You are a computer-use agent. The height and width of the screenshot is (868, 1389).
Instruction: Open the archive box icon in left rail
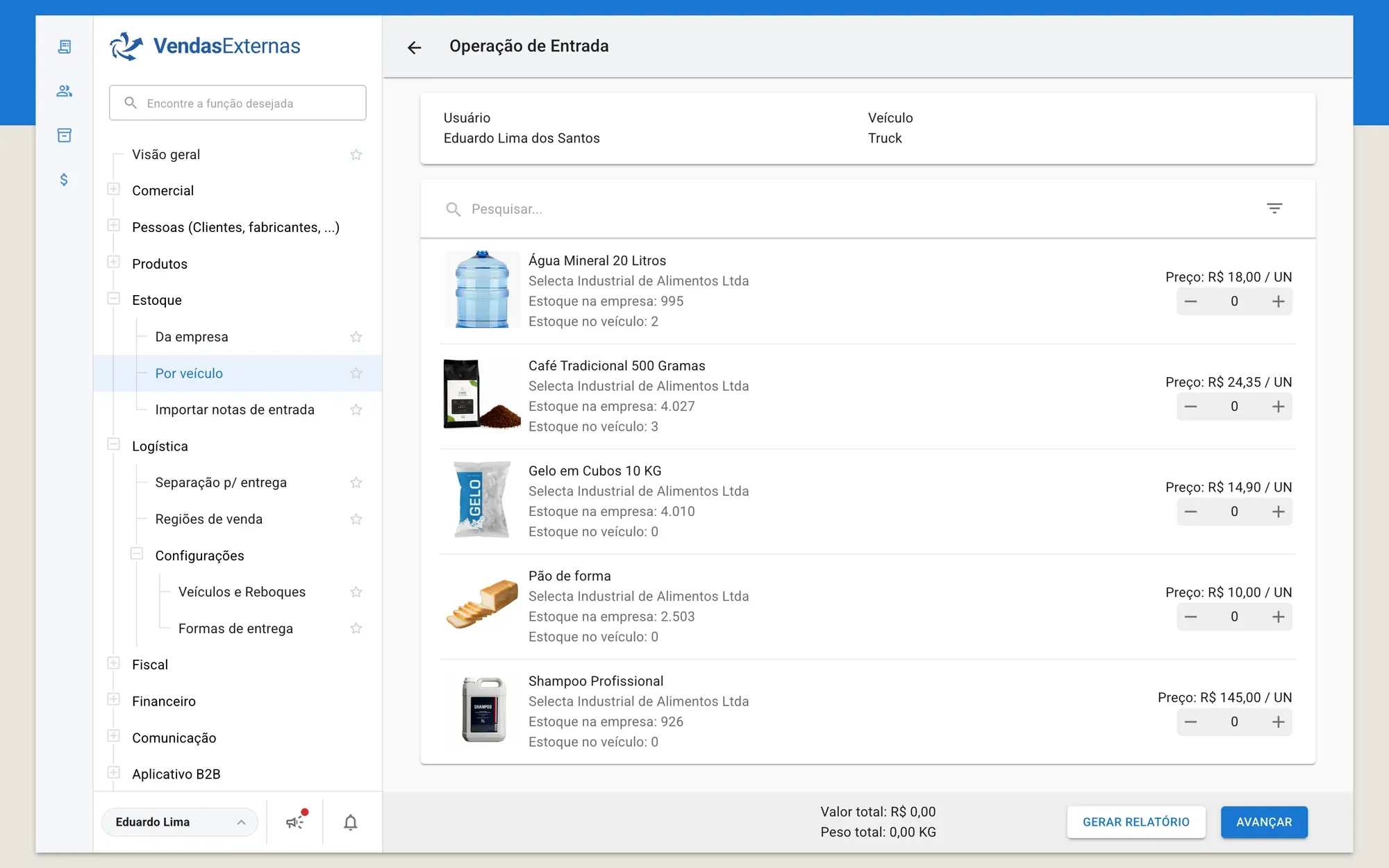tap(64, 135)
